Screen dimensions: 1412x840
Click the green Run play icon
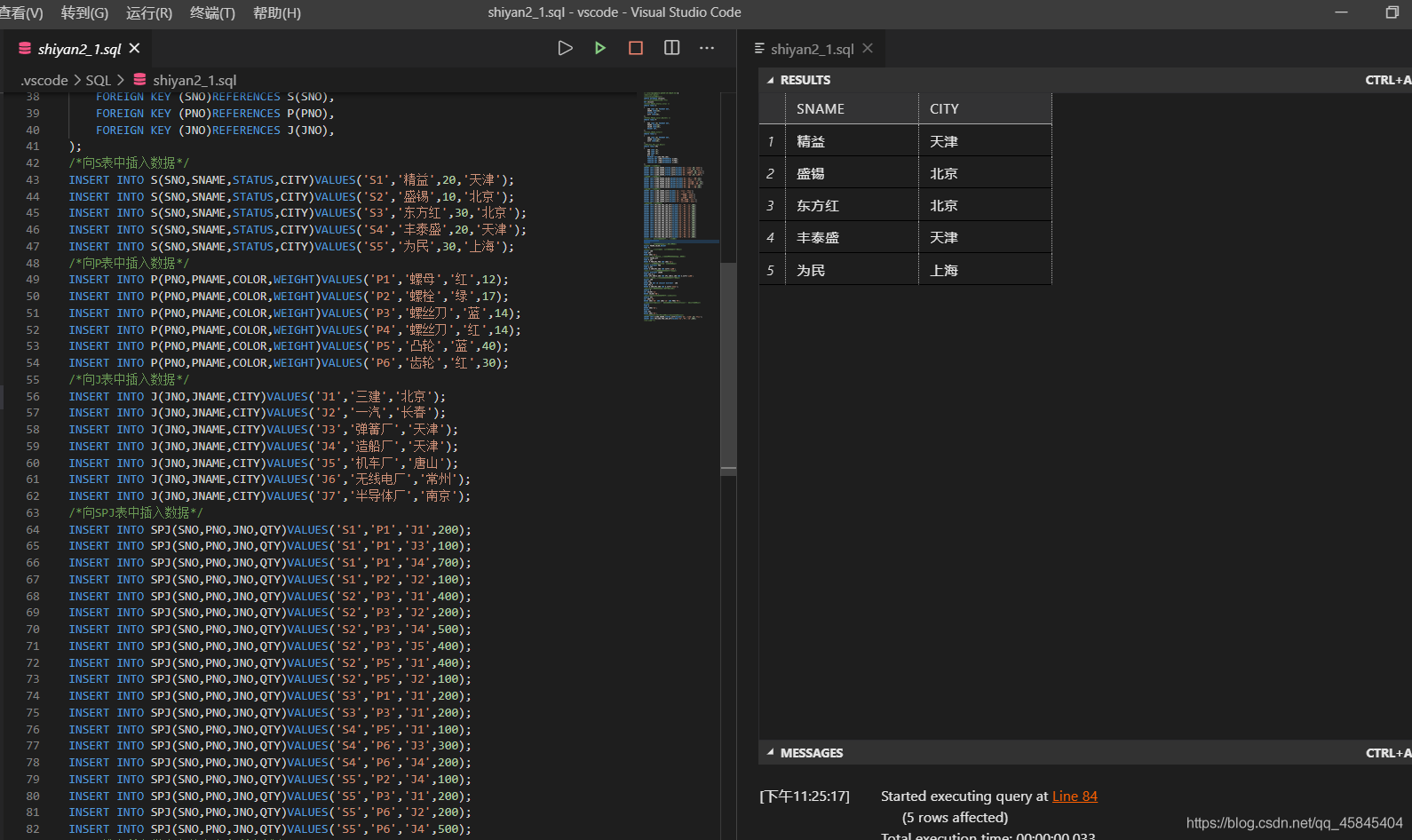pos(600,48)
